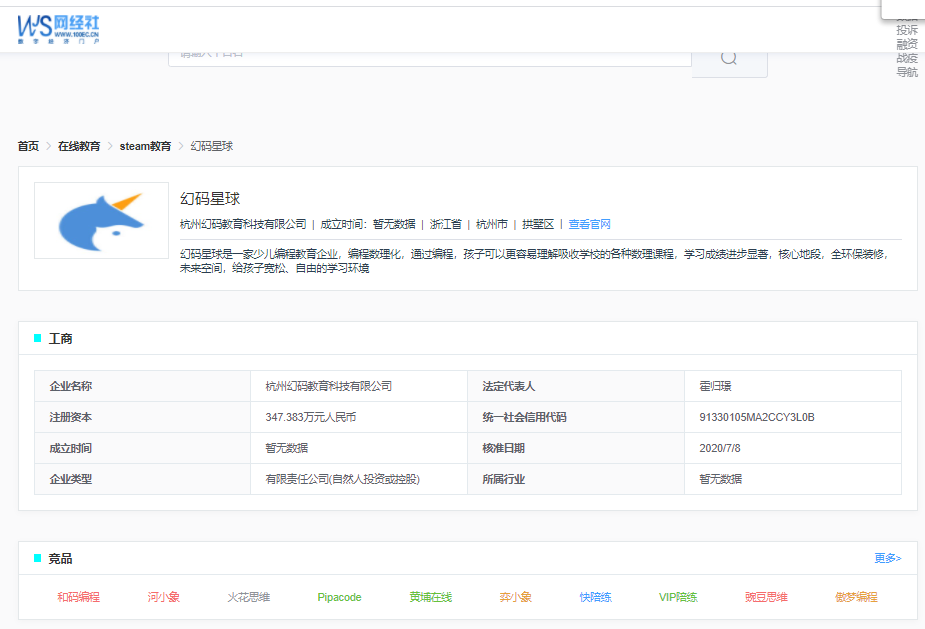Click credit code 91330105MA2CCY3L0B
This screenshot has width=925, height=629.
tap(757, 417)
